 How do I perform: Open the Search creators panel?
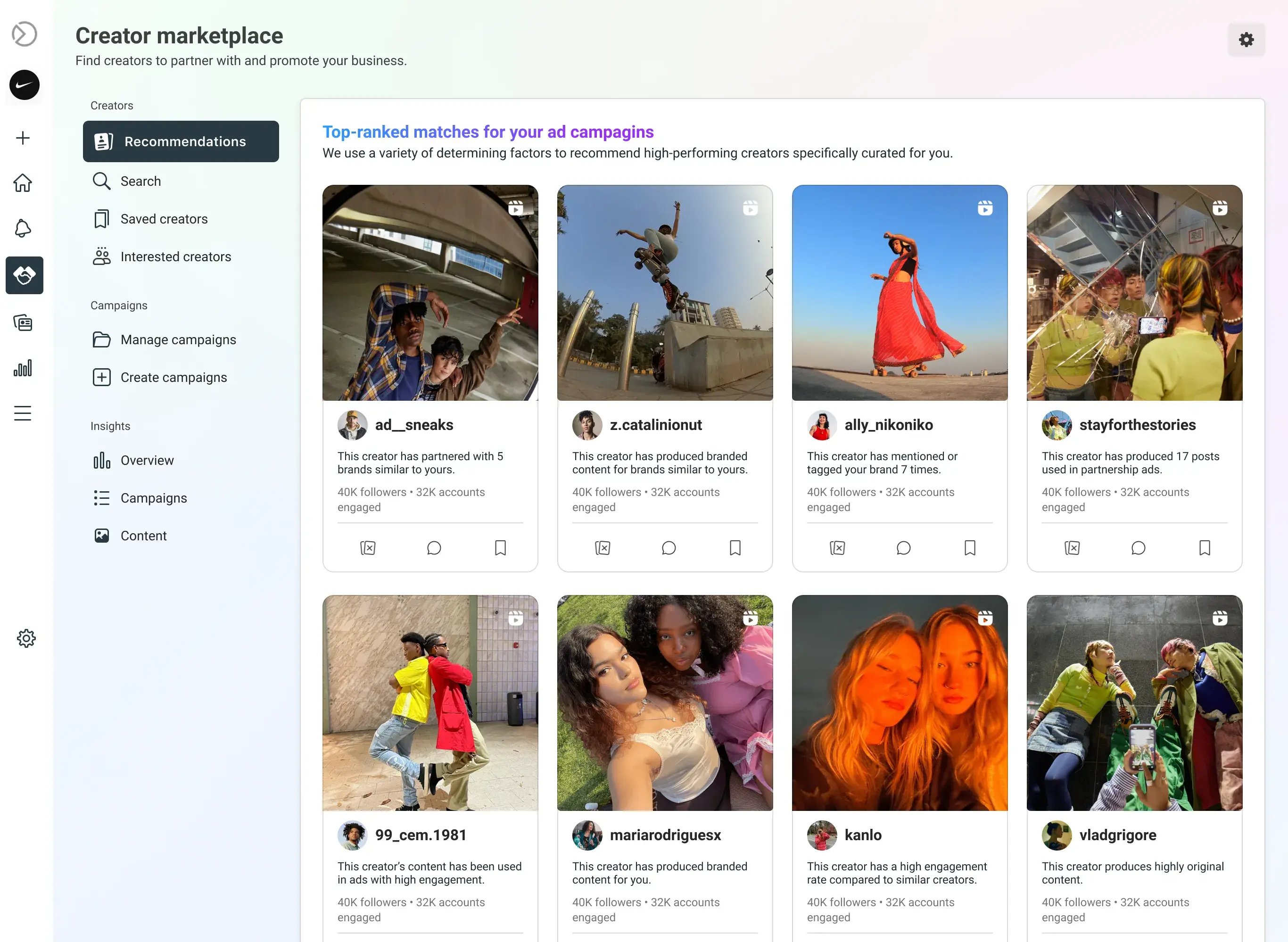[141, 181]
